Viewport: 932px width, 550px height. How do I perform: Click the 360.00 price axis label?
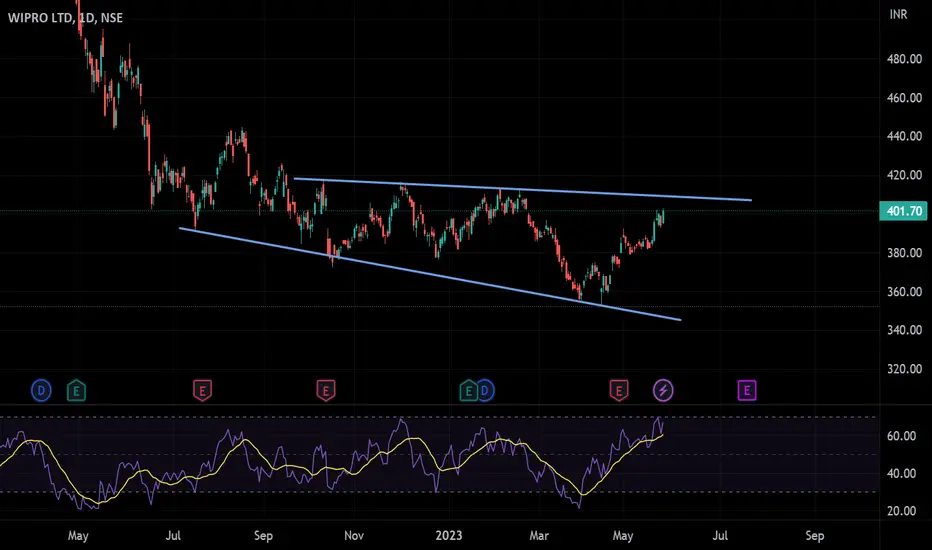pos(904,292)
